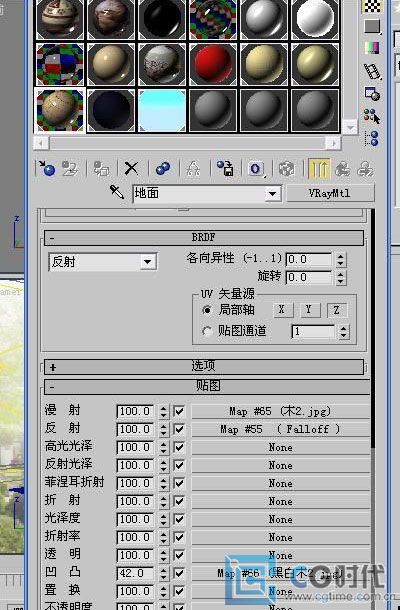This screenshot has width=400, height=610.
Task: Click Put to Library disk icon
Action: (x=225, y=168)
